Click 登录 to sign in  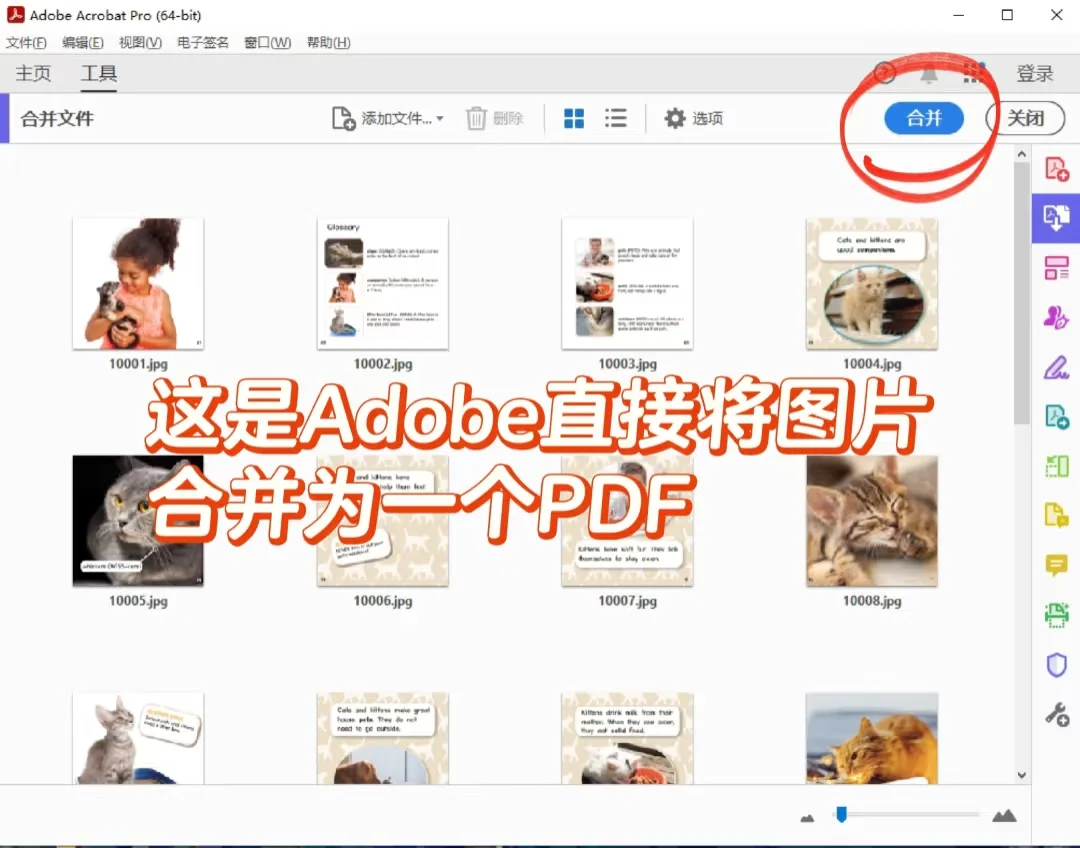coord(1035,73)
